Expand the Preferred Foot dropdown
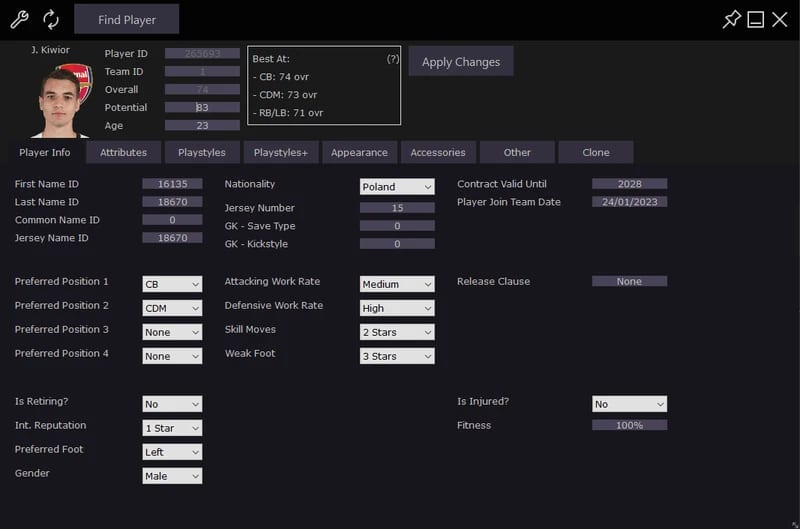Screen dimensions: 800x529 click(x=172, y=452)
